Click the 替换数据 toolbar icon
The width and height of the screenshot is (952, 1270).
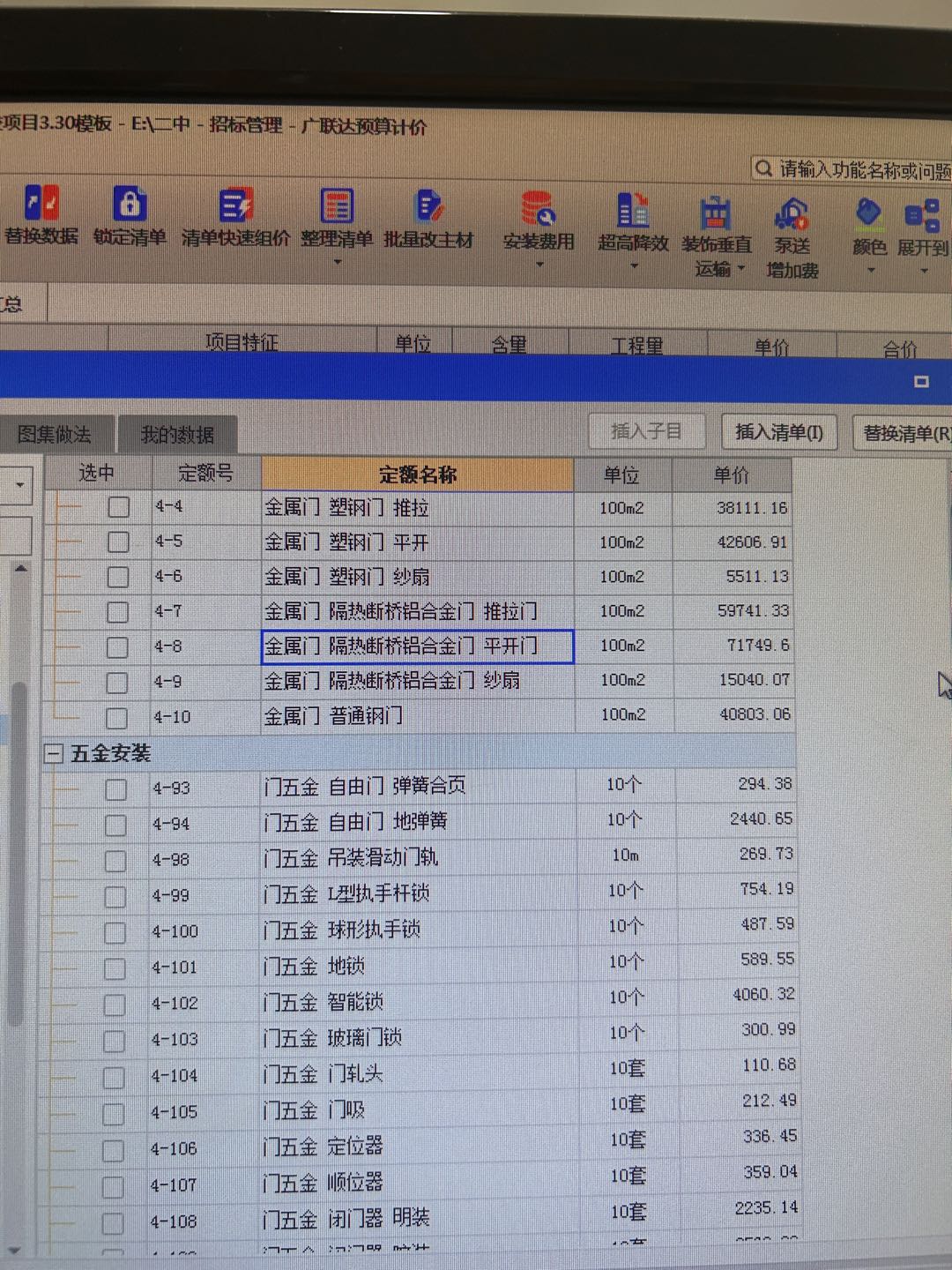click(41, 204)
